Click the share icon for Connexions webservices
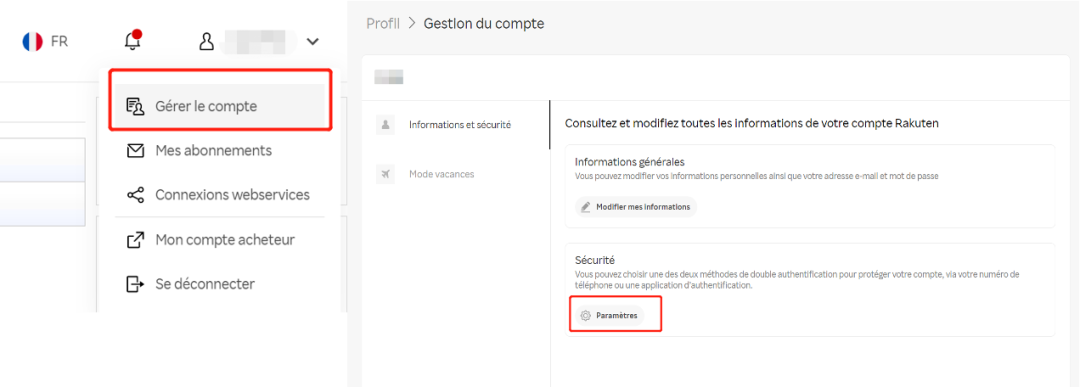The image size is (1080, 387). [x=135, y=195]
